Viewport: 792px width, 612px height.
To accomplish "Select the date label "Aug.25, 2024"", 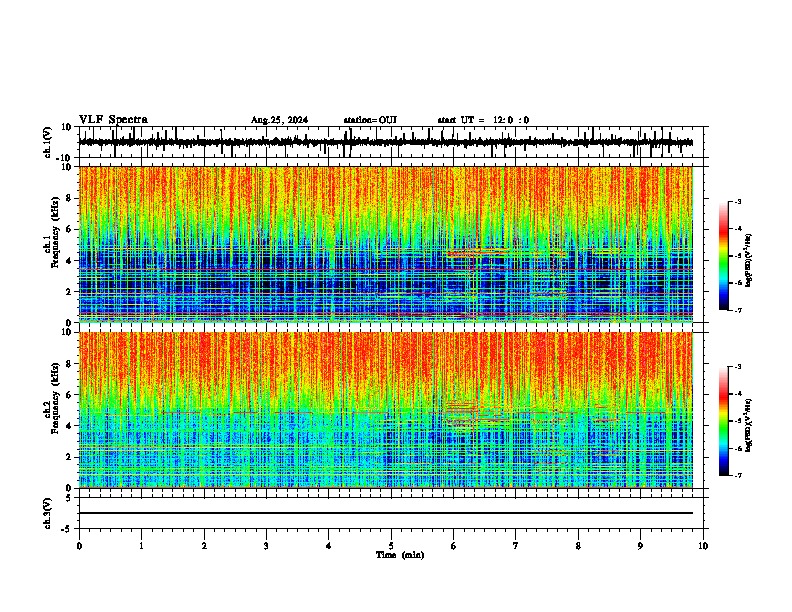I will pos(279,120).
